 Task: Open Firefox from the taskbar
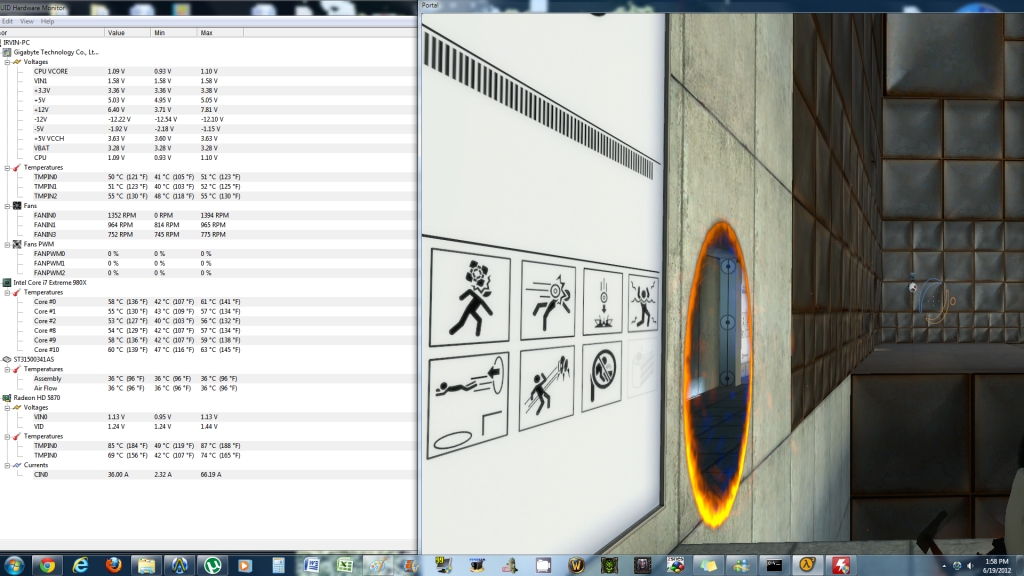113,566
